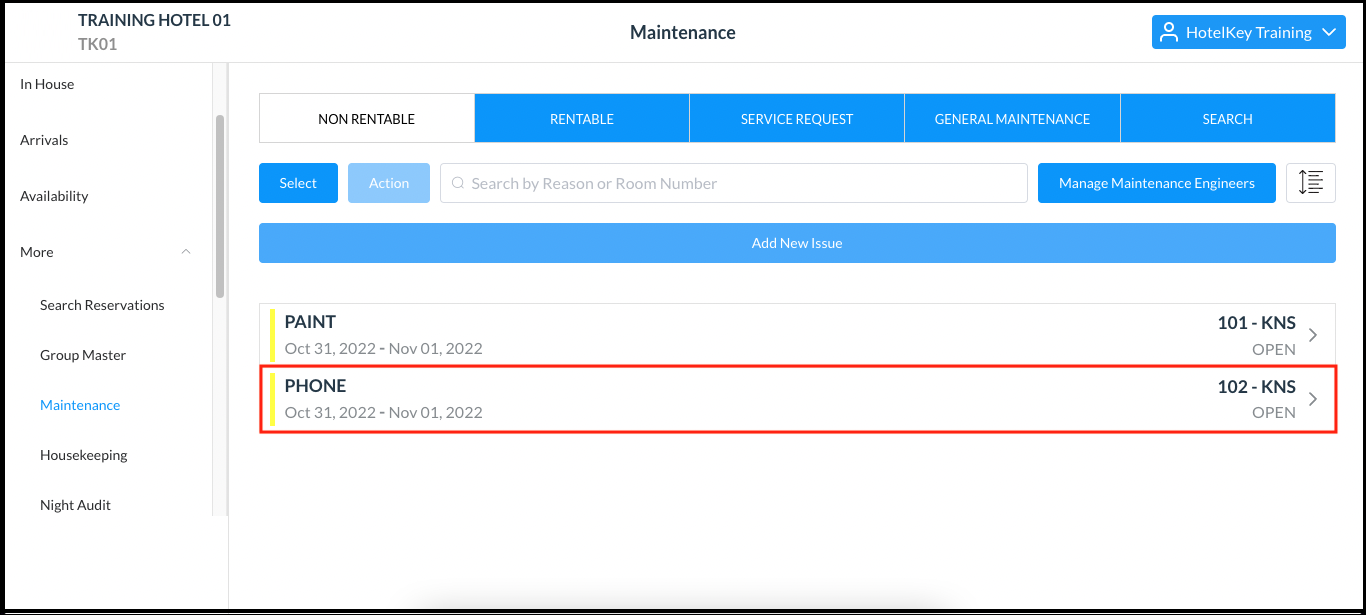Open Manage Maintenance Engineers

point(1156,183)
